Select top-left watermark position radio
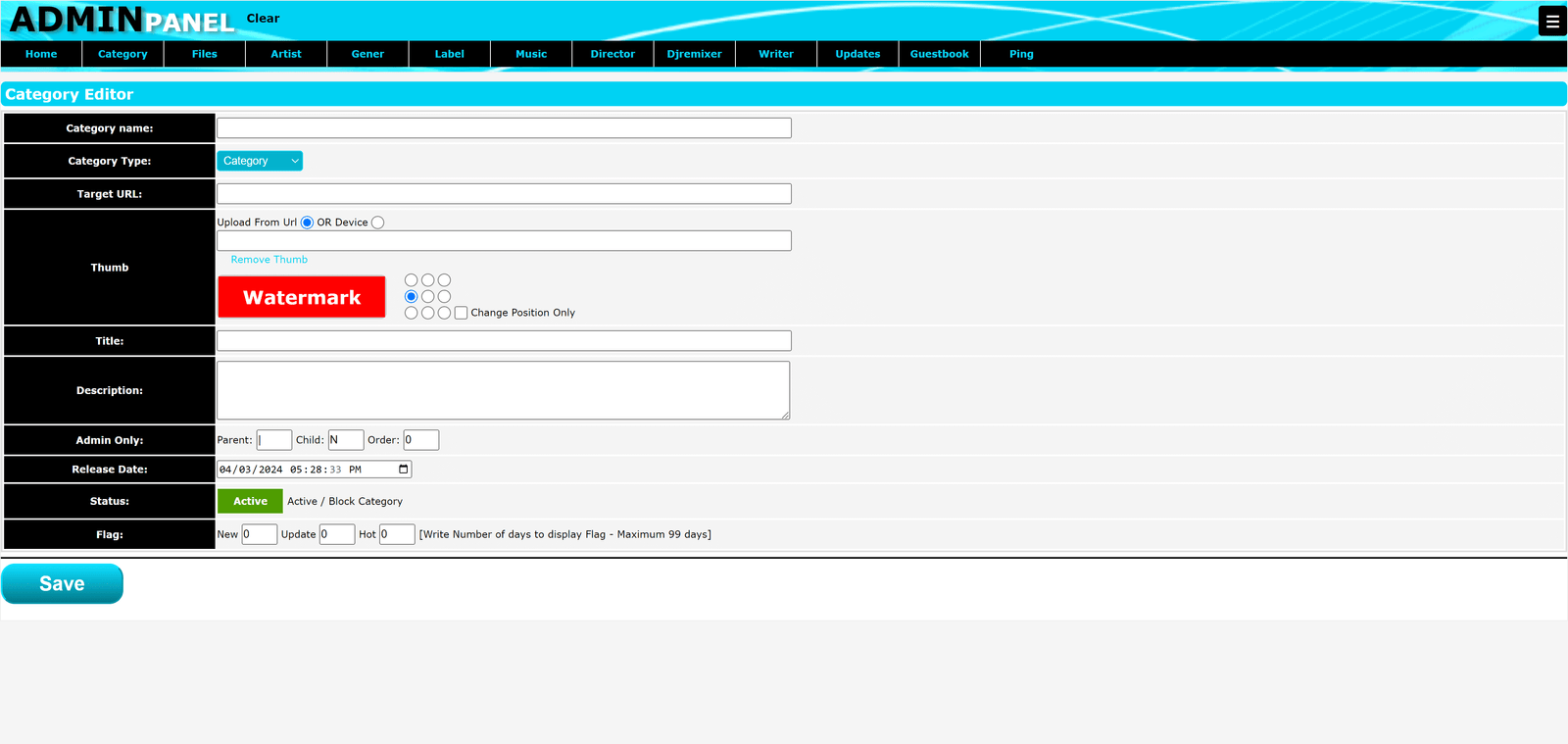 (412, 280)
